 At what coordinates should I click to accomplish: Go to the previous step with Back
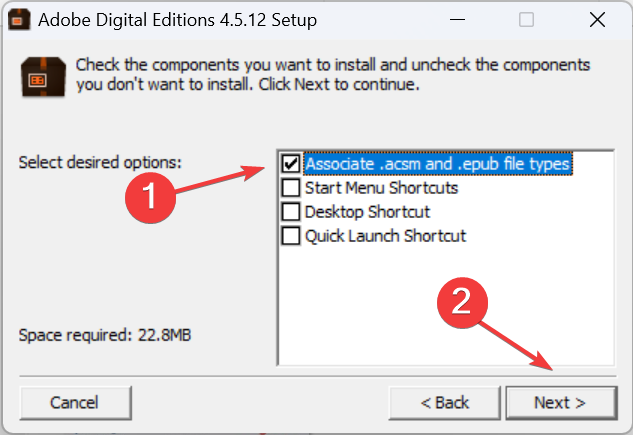pos(445,402)
